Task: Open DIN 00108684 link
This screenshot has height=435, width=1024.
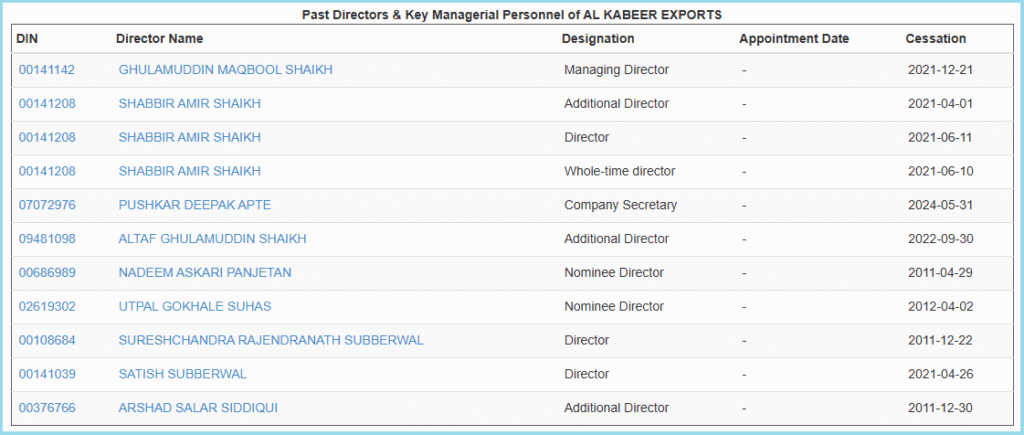Action: (47, 340)
